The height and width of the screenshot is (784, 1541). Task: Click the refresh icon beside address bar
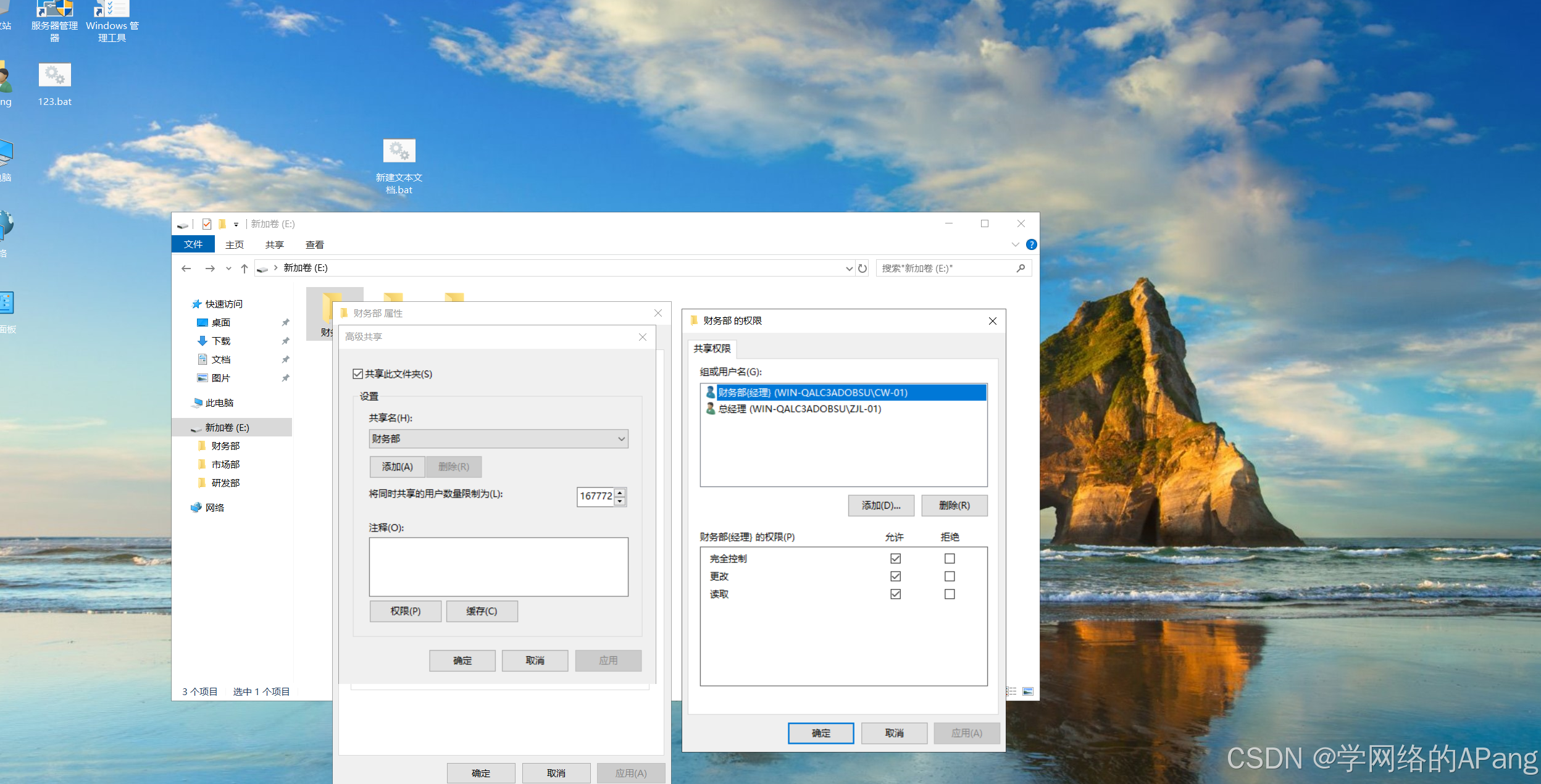click(x=862, y=269)
